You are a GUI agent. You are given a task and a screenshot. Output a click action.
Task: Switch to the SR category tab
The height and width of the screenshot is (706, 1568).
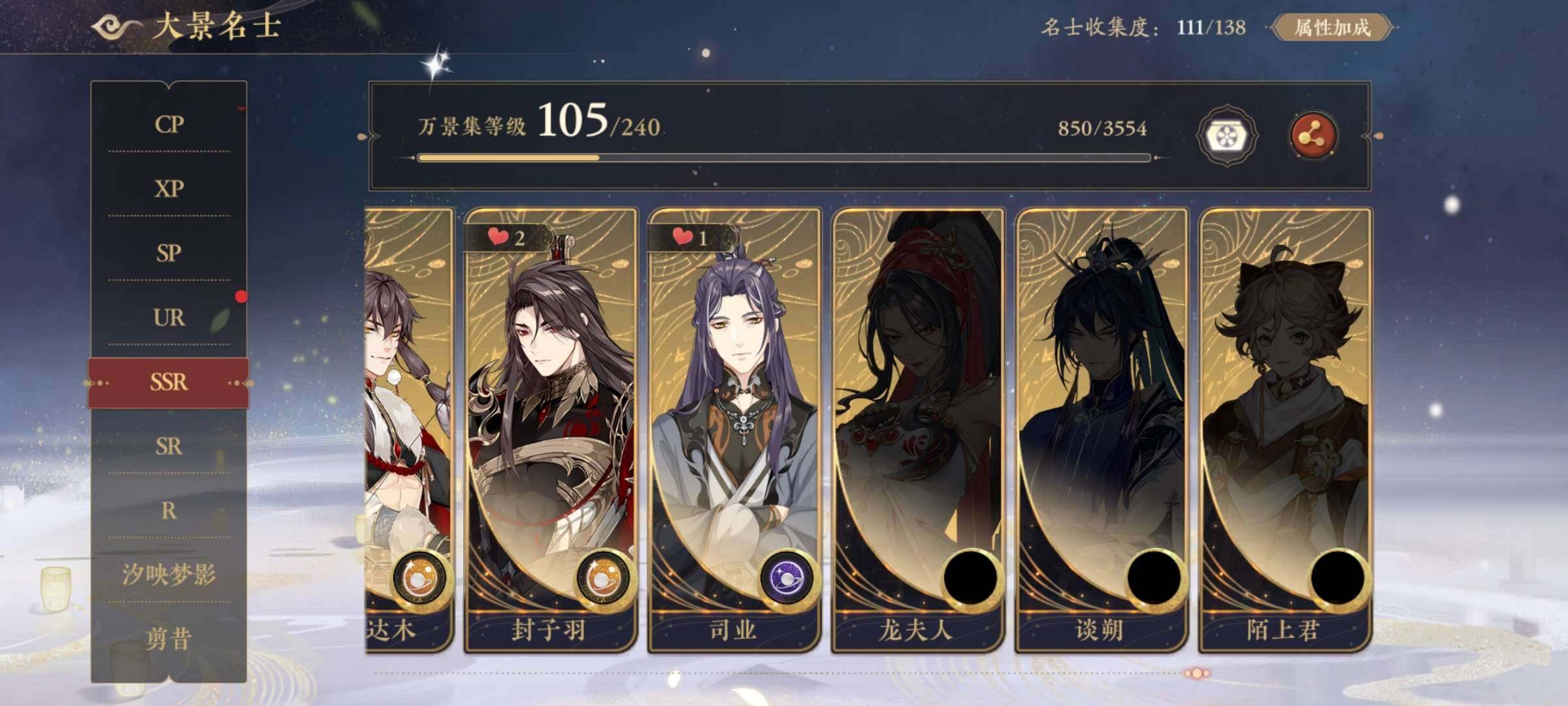[x=169, y=446]
